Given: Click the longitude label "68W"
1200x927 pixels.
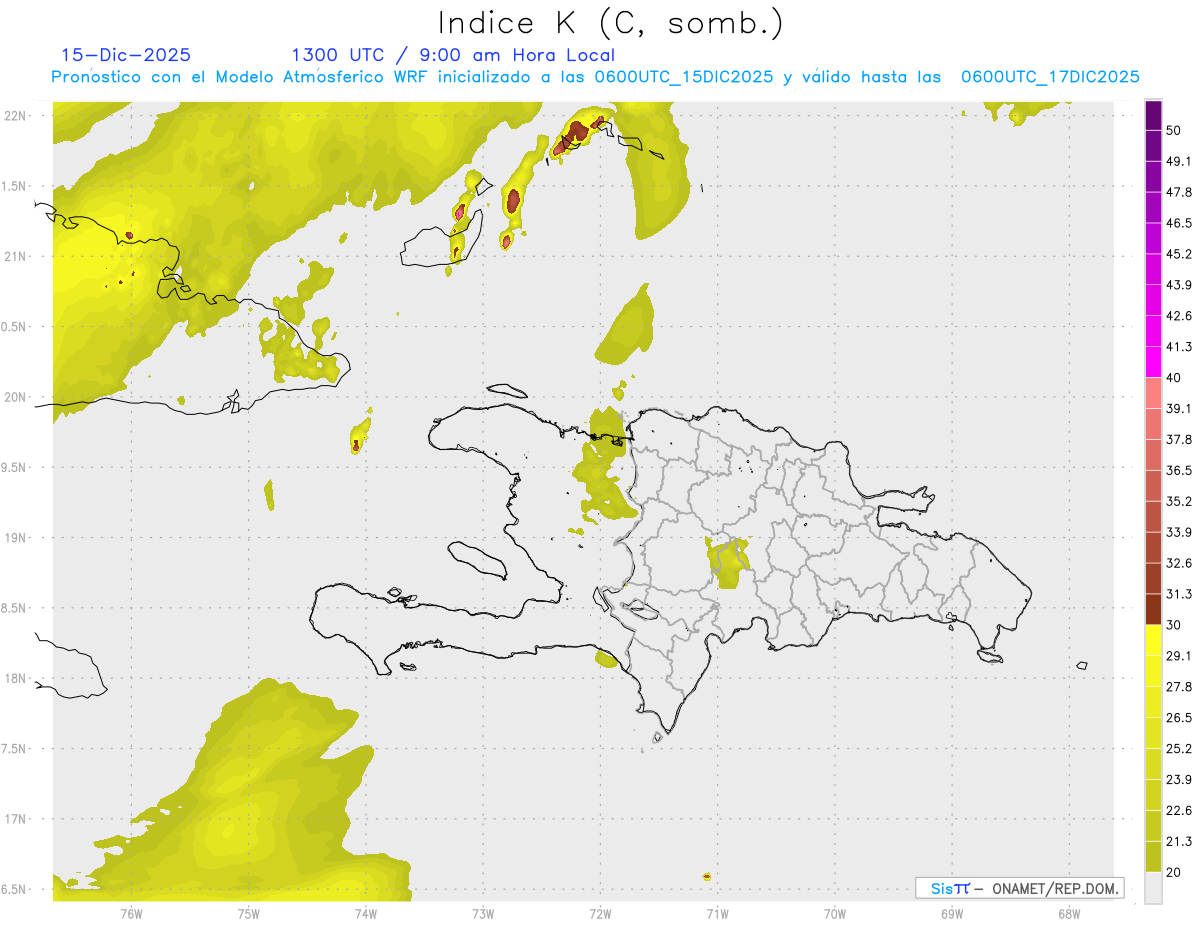Looking at the screenshot, I should 1069,914.
